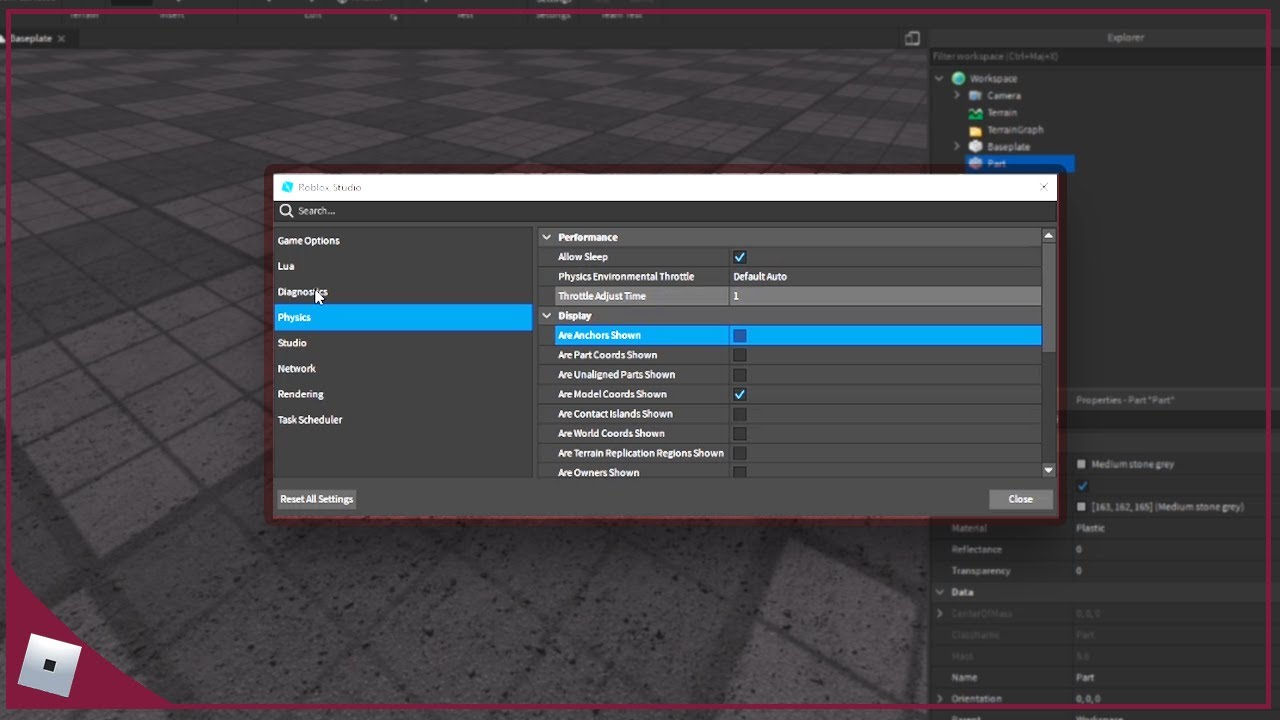The width and height of the screenshot is (1280, 720).
Task: Click the Close button in settings dialog
Action: coord(1021,499)
